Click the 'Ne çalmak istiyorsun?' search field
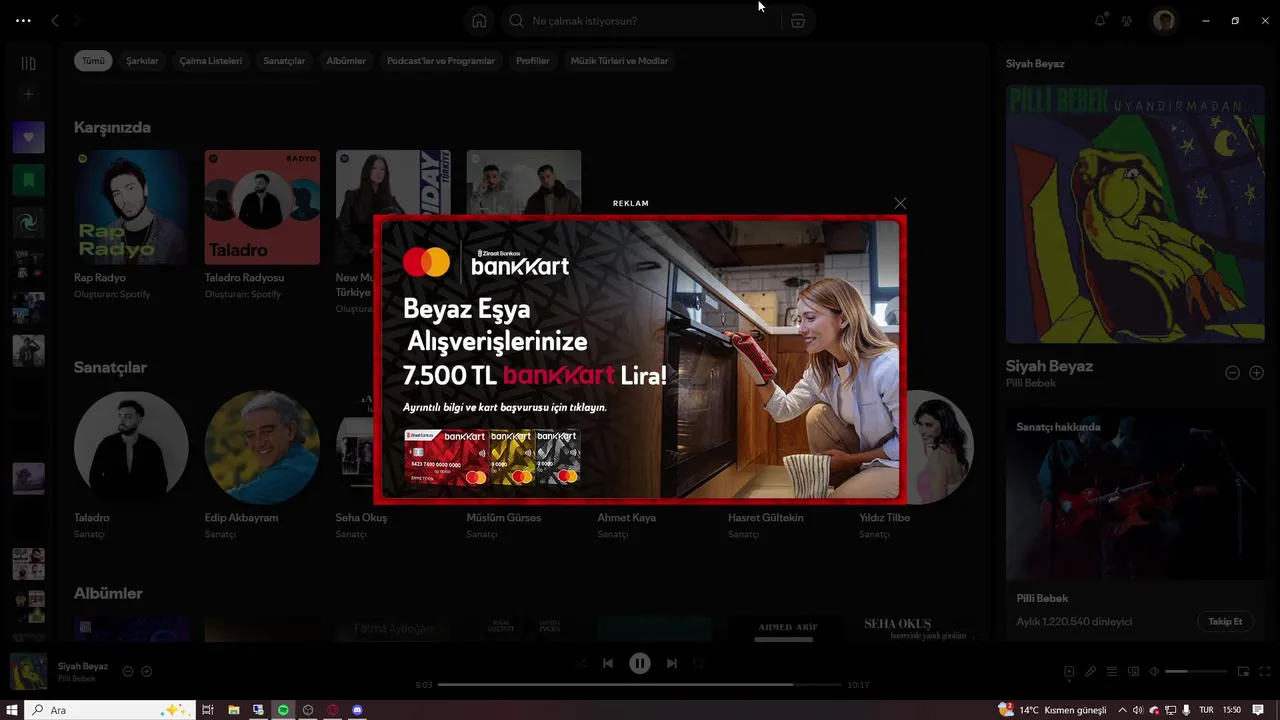The width and height of the screenshot is (1280, 720). (640, 21)
